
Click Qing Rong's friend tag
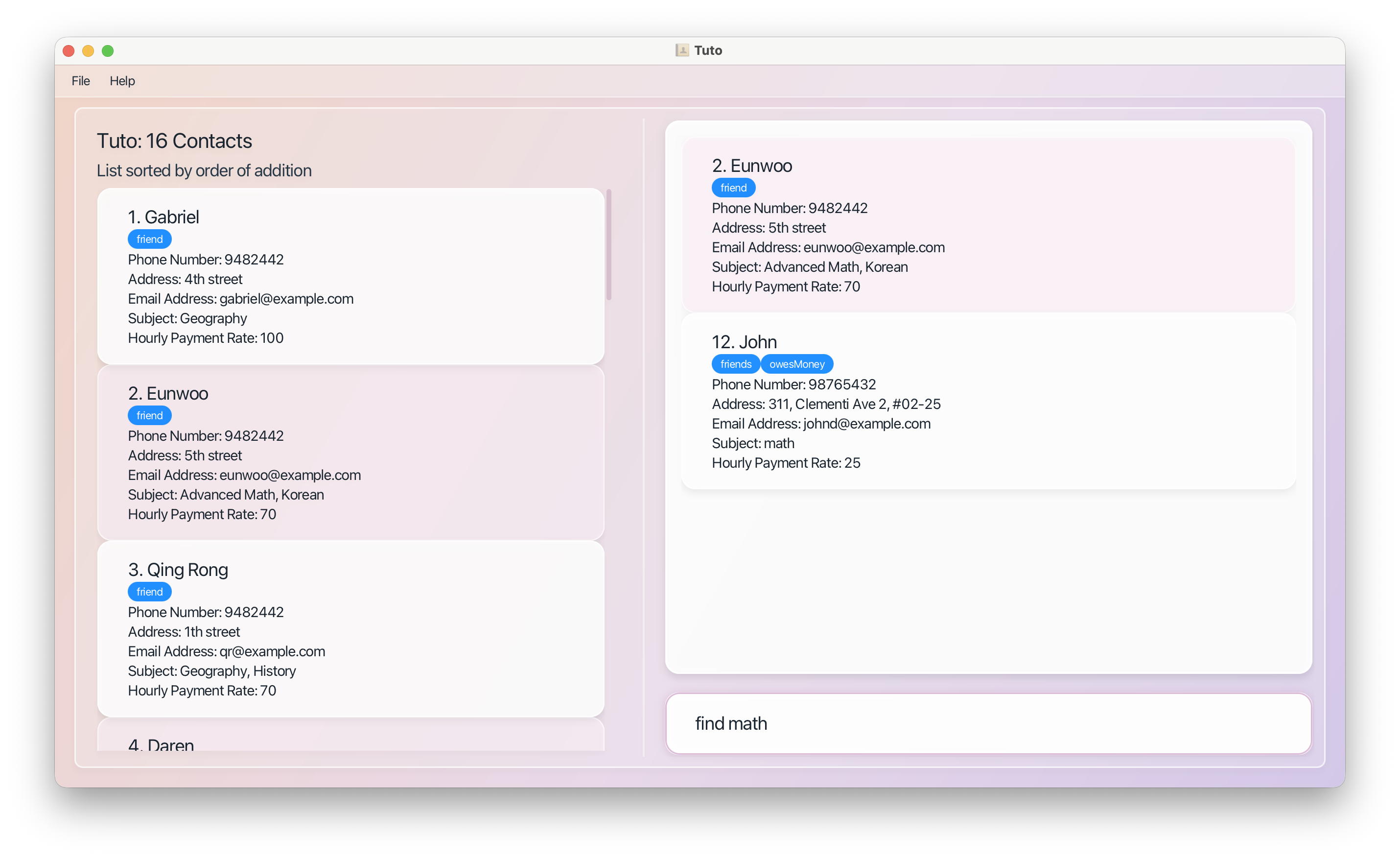click(149, 592)
